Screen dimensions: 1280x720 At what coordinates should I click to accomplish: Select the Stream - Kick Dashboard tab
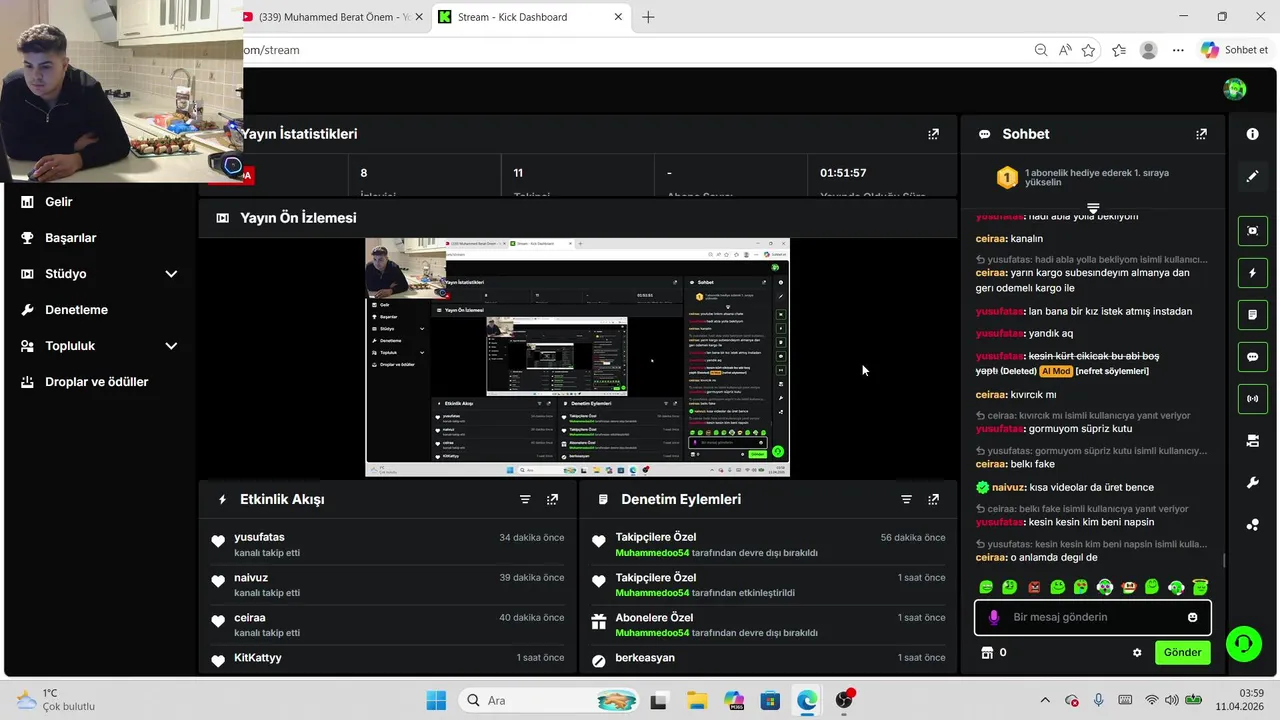coord(531,17)
